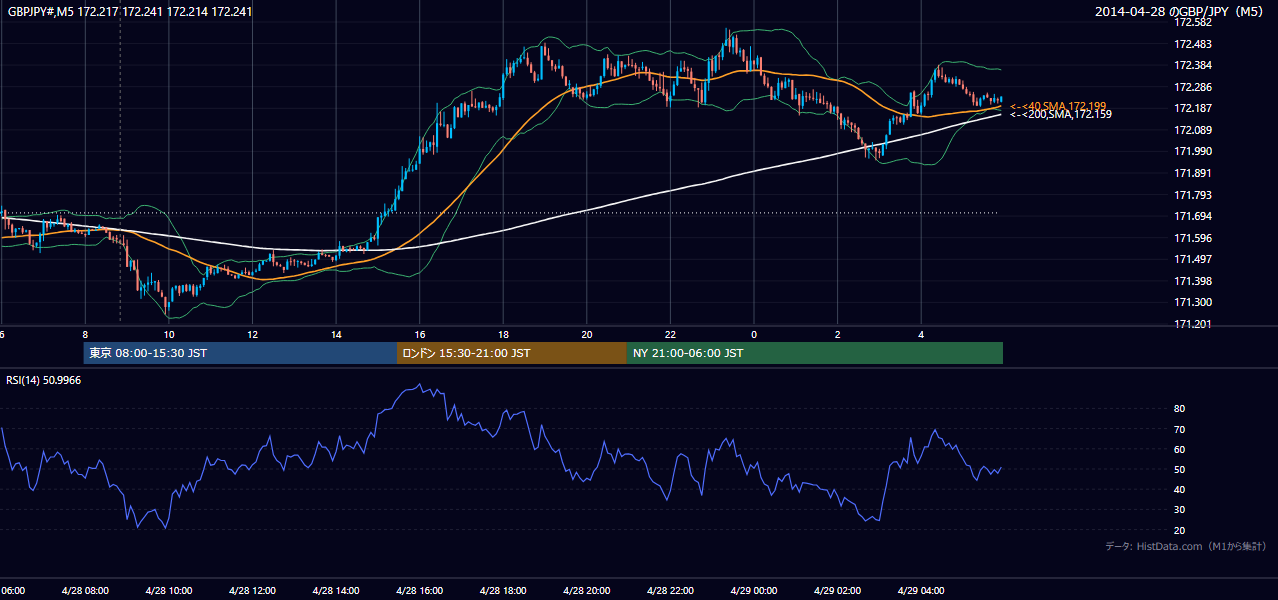Click RSI axis level 30
Viewport: 1278px width, 600px height.
[1180, 510]
